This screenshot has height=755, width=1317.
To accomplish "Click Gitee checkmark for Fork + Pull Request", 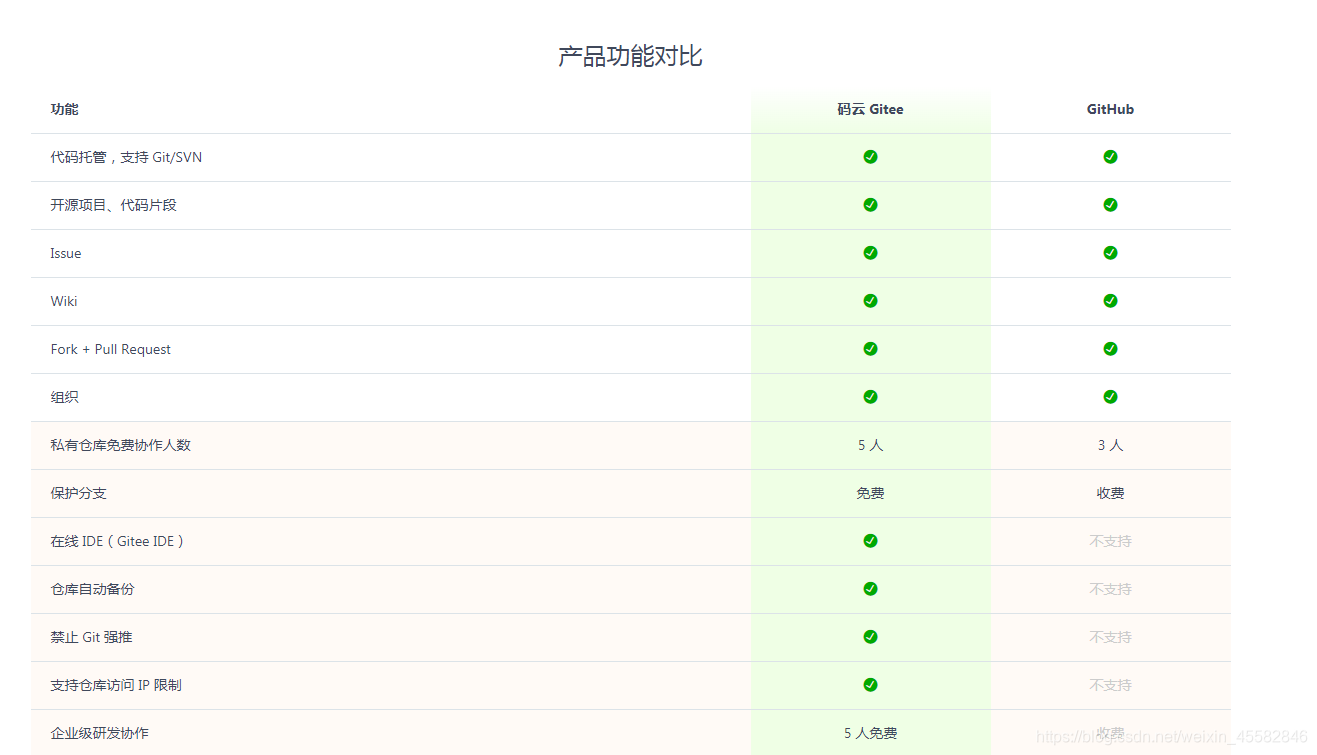I will (x=870, y=349).
